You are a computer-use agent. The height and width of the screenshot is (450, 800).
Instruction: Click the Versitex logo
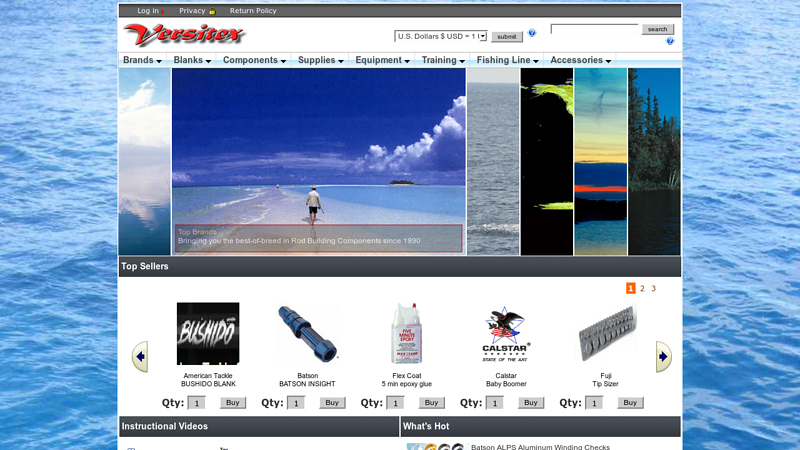pyautogui.click(x=184, y=35)
